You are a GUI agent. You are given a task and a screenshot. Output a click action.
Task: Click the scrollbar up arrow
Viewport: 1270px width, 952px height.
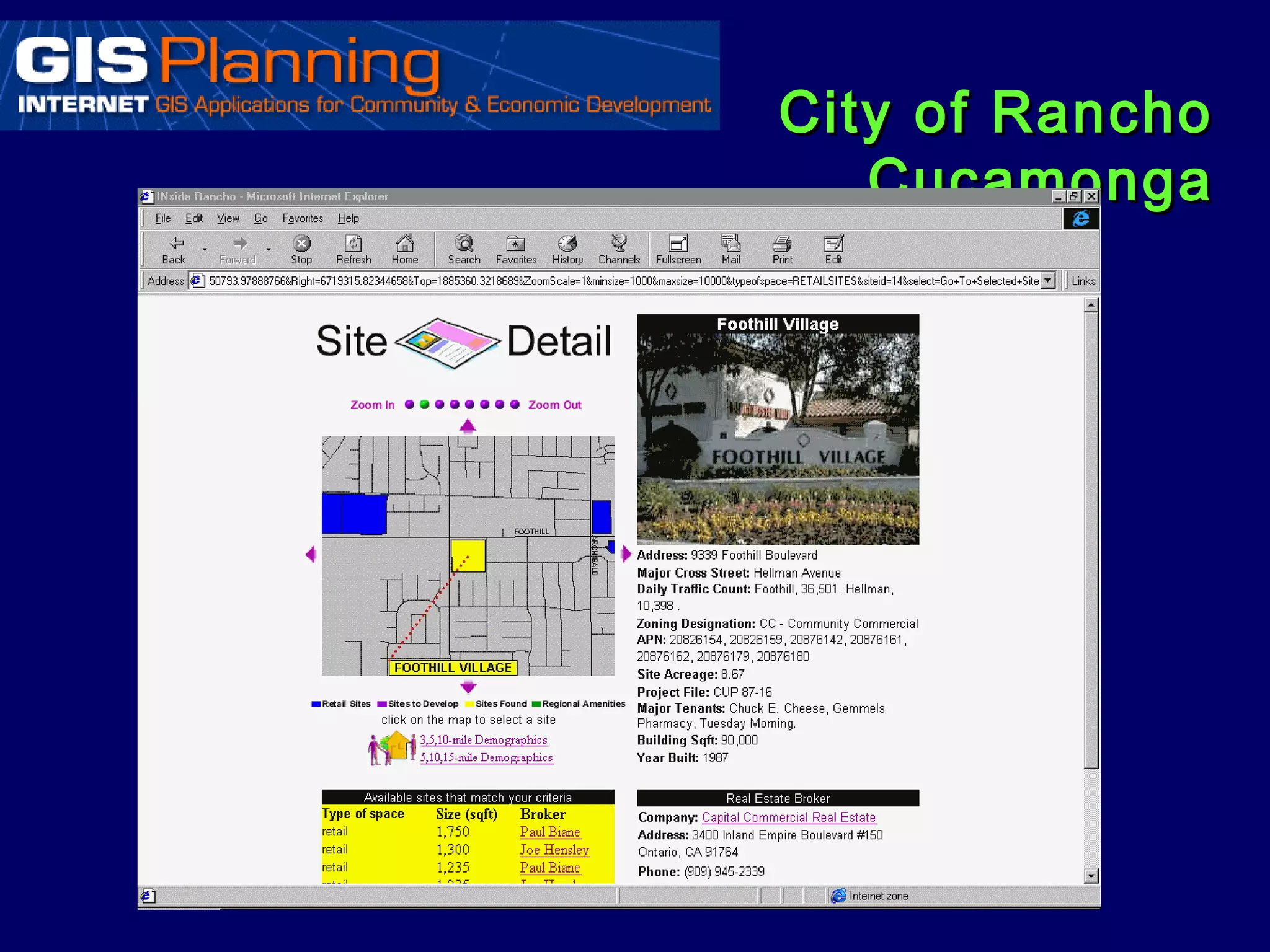pyautogui.click(x=1091, y=304)
